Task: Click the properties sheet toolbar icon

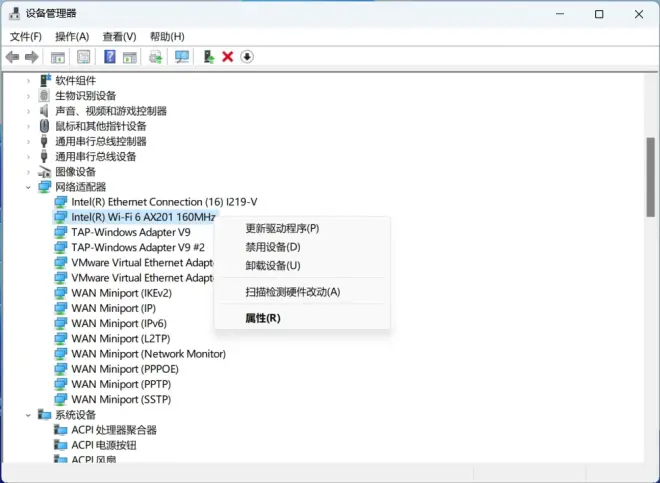Action: [84, 57]
